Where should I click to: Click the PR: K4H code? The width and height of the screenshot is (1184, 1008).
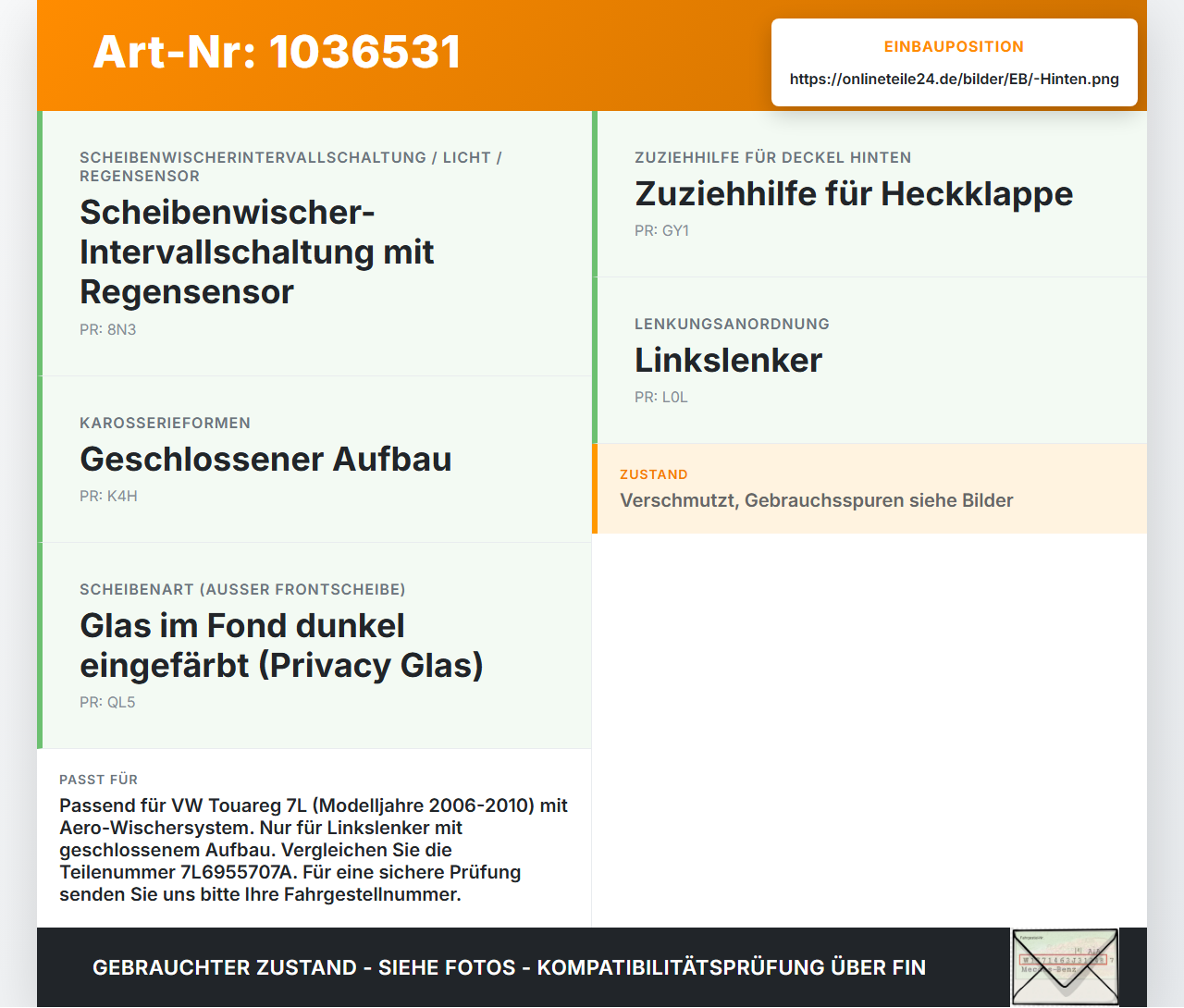[x=108, y=496]
